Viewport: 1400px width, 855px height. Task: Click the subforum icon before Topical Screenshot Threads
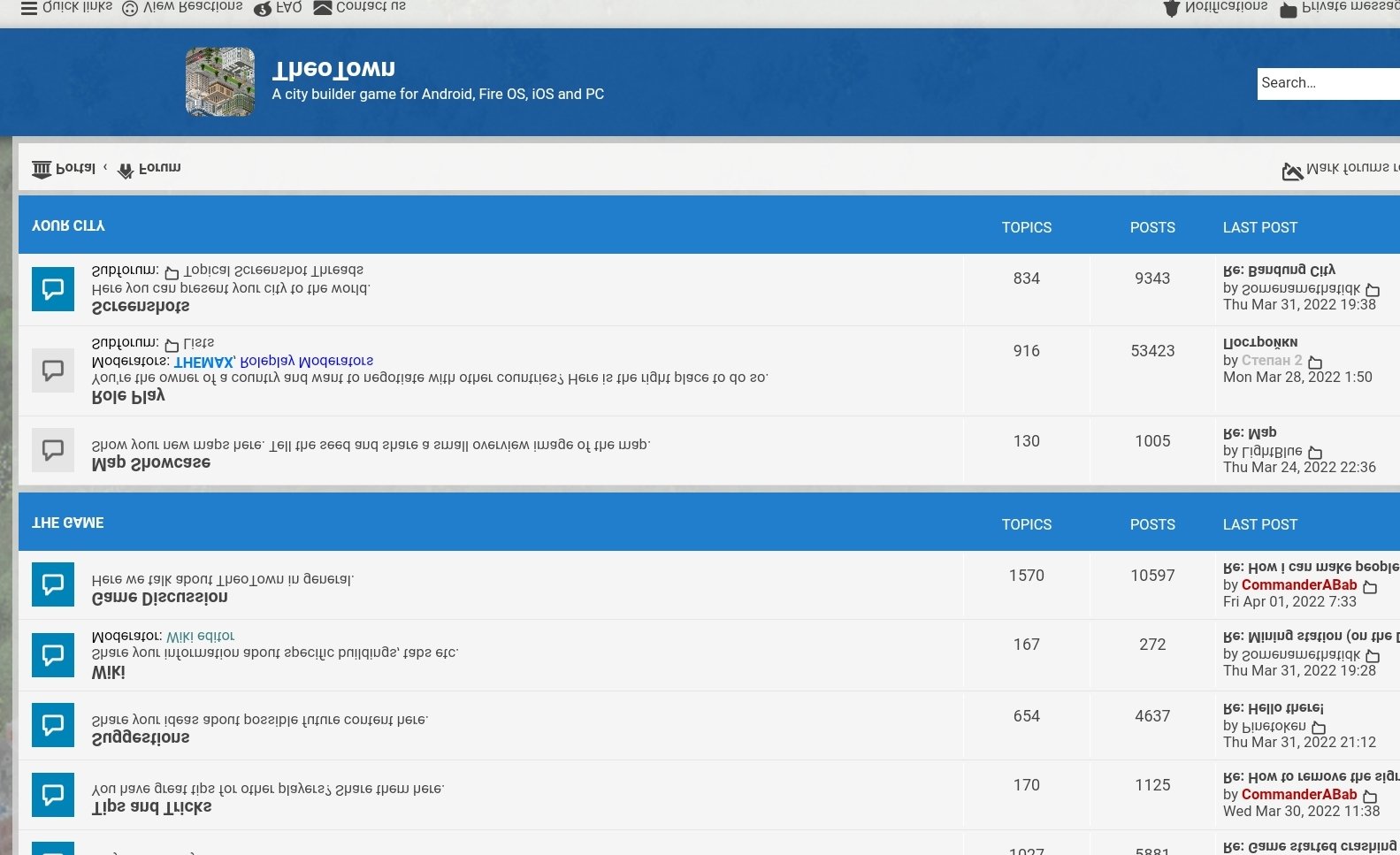click(x=172, y=272)
